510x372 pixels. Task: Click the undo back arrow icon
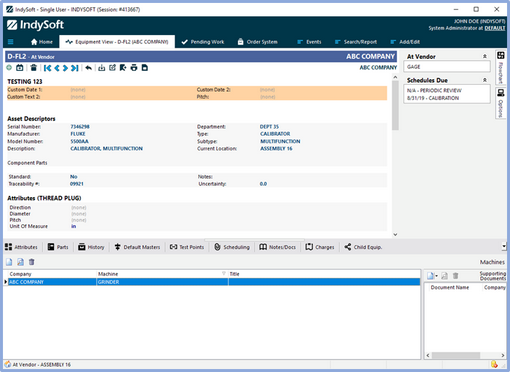[88, 68]
